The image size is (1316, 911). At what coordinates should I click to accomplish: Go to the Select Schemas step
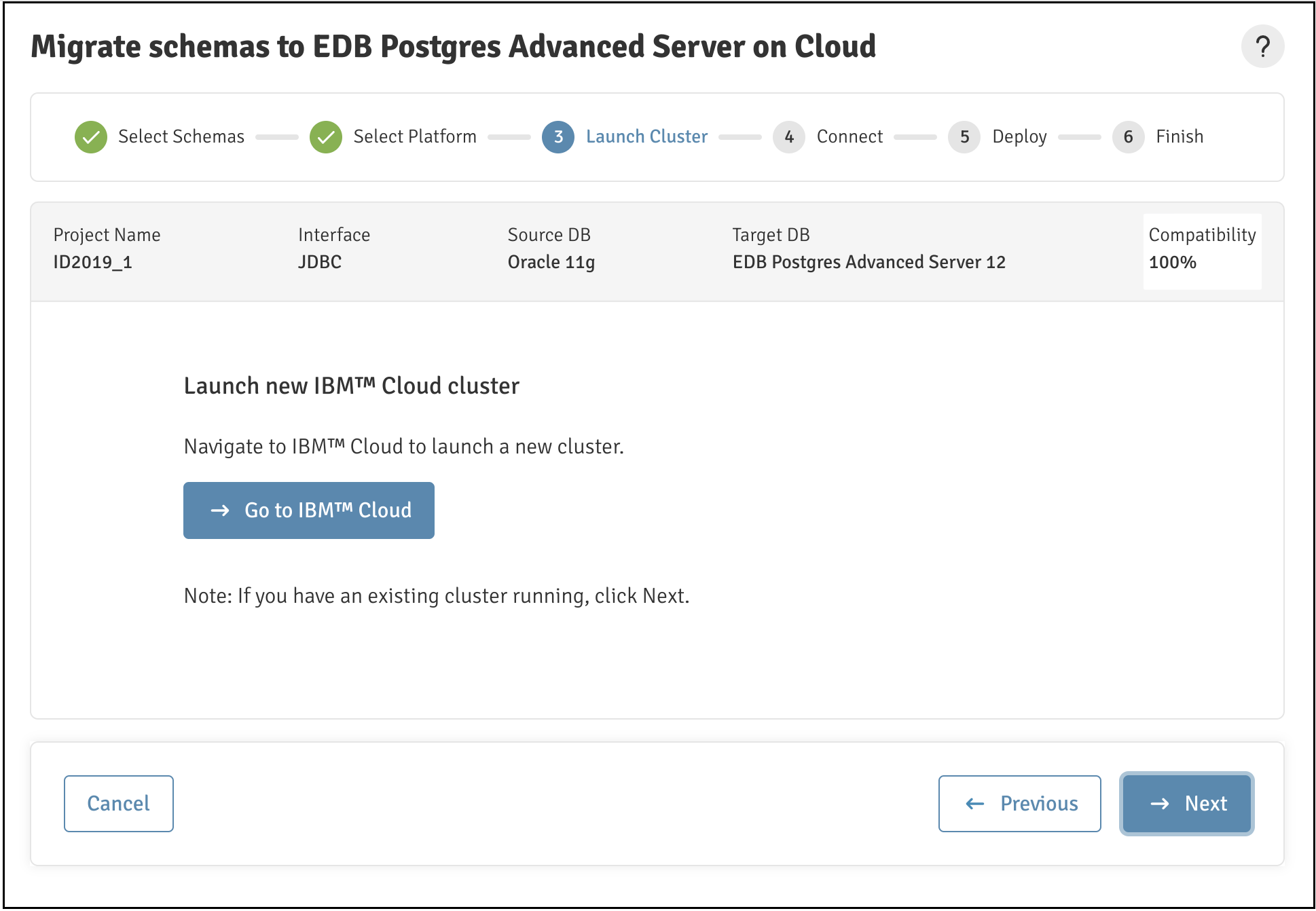181,136
